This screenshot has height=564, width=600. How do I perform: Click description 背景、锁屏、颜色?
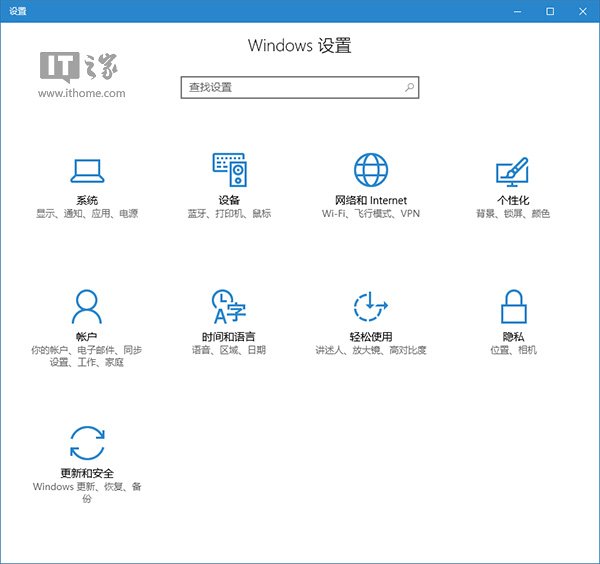point(513,214)
